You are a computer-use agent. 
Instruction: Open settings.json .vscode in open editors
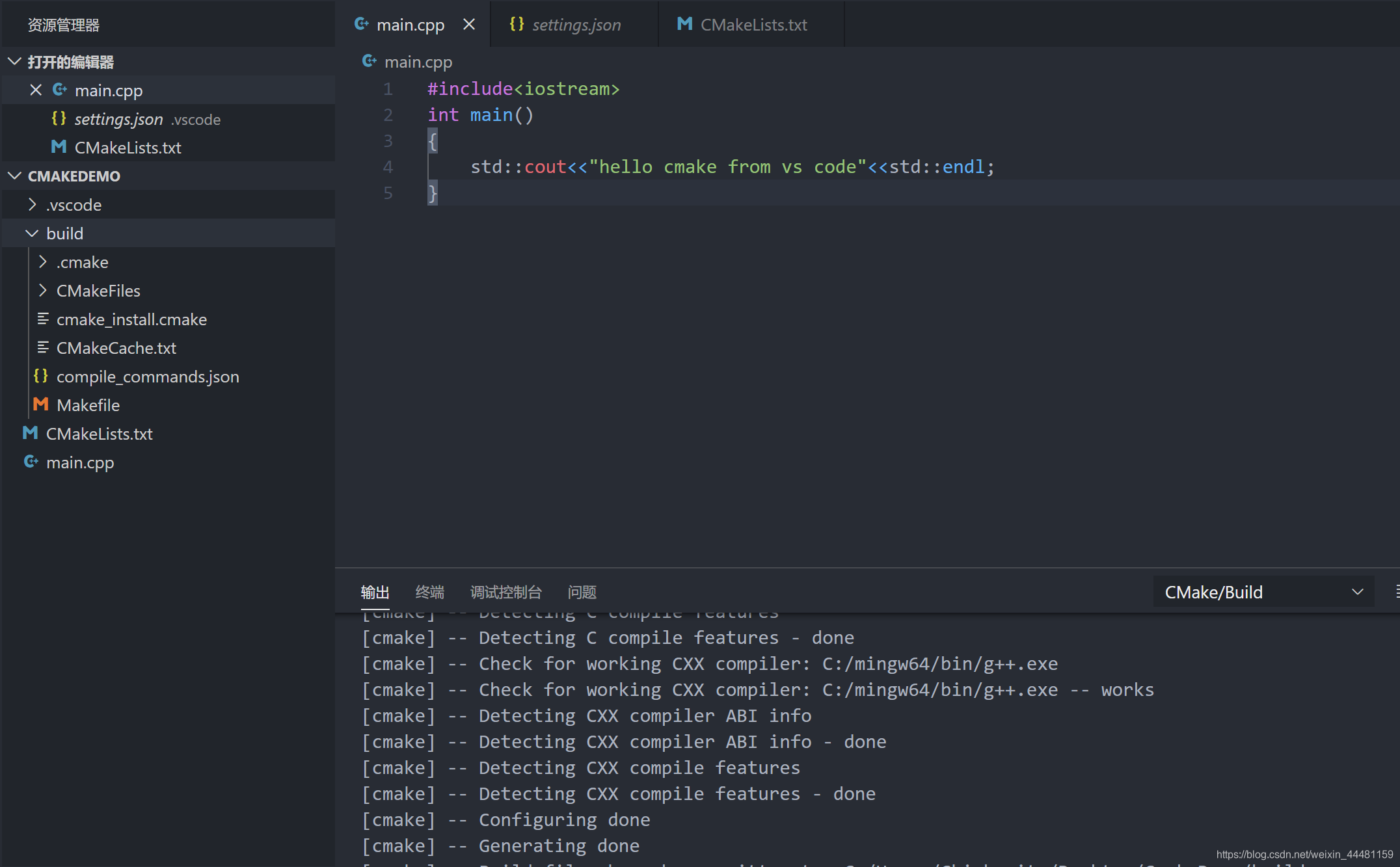click(168, 119)
